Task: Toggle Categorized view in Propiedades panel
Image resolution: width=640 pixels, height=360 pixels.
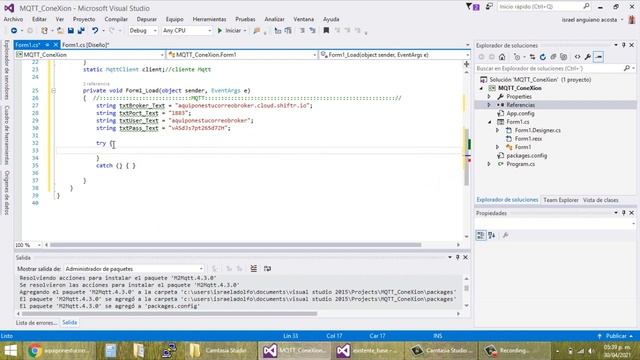Action: pyautogui.click(x=481, y=235)
